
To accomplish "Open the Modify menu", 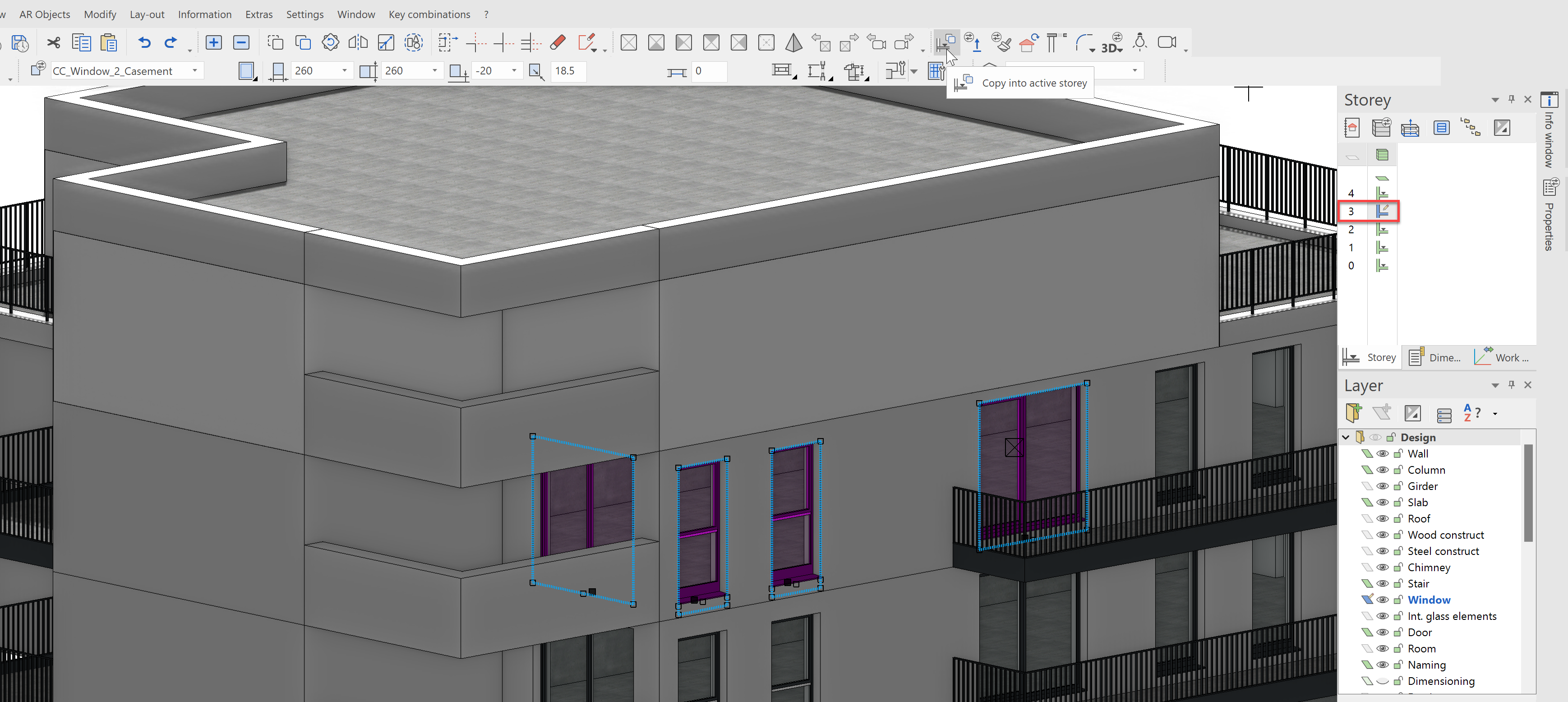I will [100, 14].
